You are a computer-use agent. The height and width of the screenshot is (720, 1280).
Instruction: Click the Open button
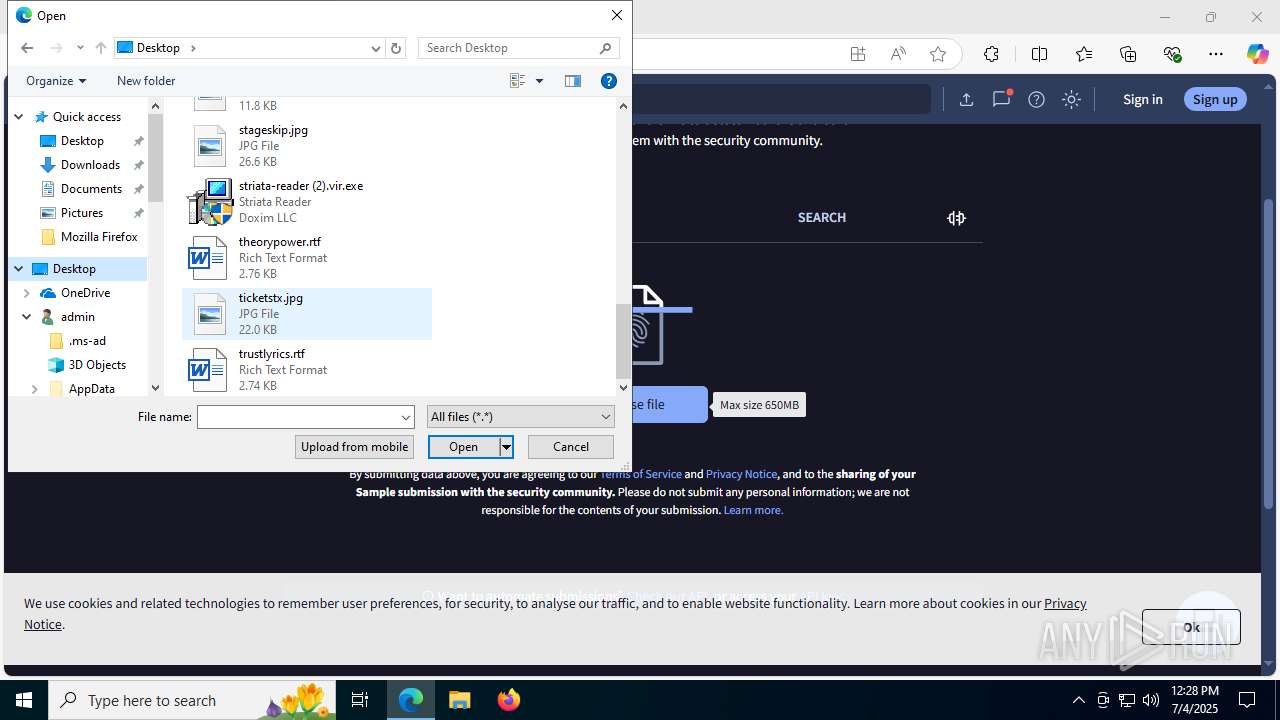(x=464, y=447)
